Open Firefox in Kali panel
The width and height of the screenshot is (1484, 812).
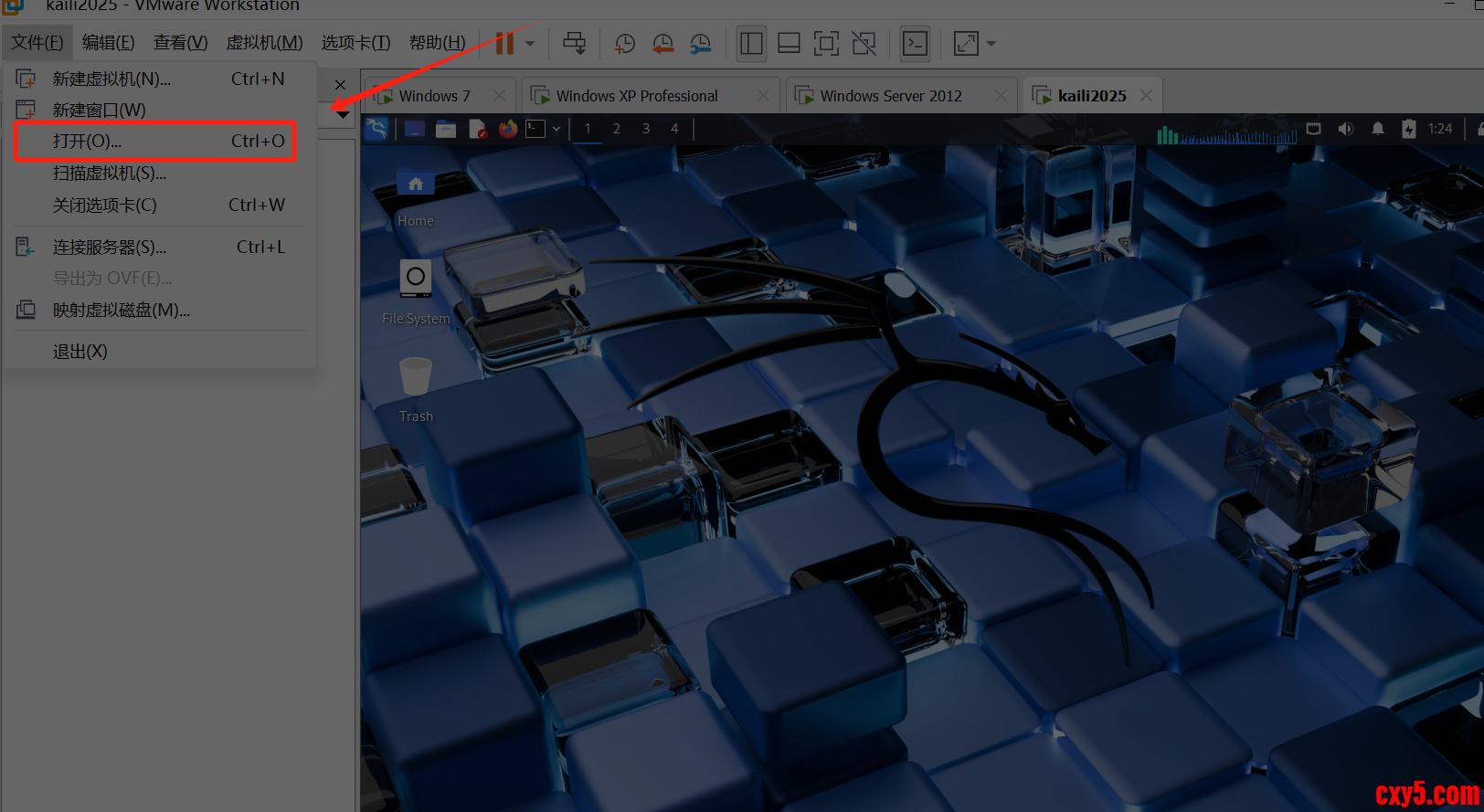[508, 129]
